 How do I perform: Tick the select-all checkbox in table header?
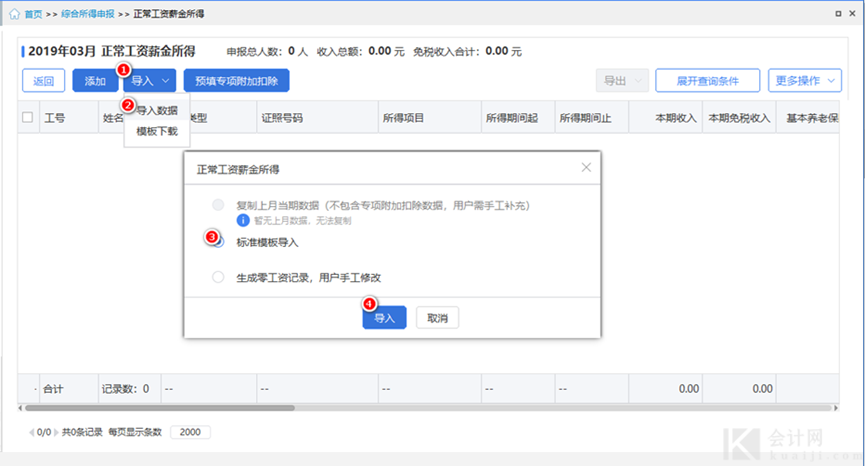point(28,118)
